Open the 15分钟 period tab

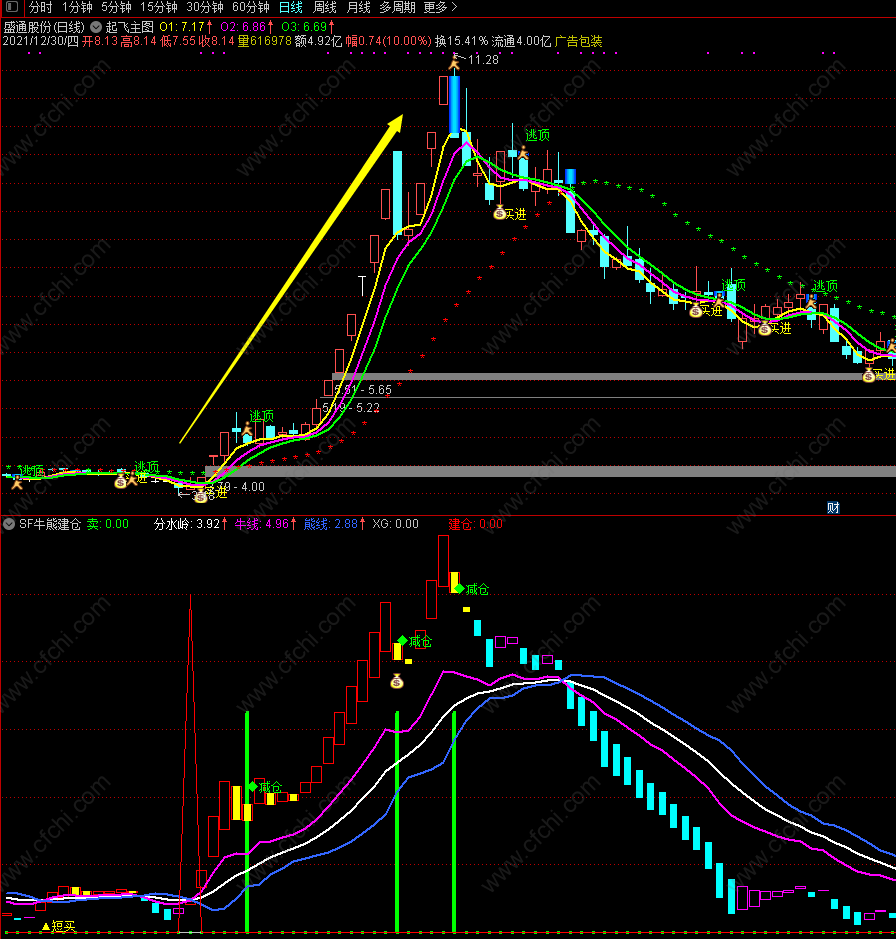pyautogui.click(x=159, y=7)
